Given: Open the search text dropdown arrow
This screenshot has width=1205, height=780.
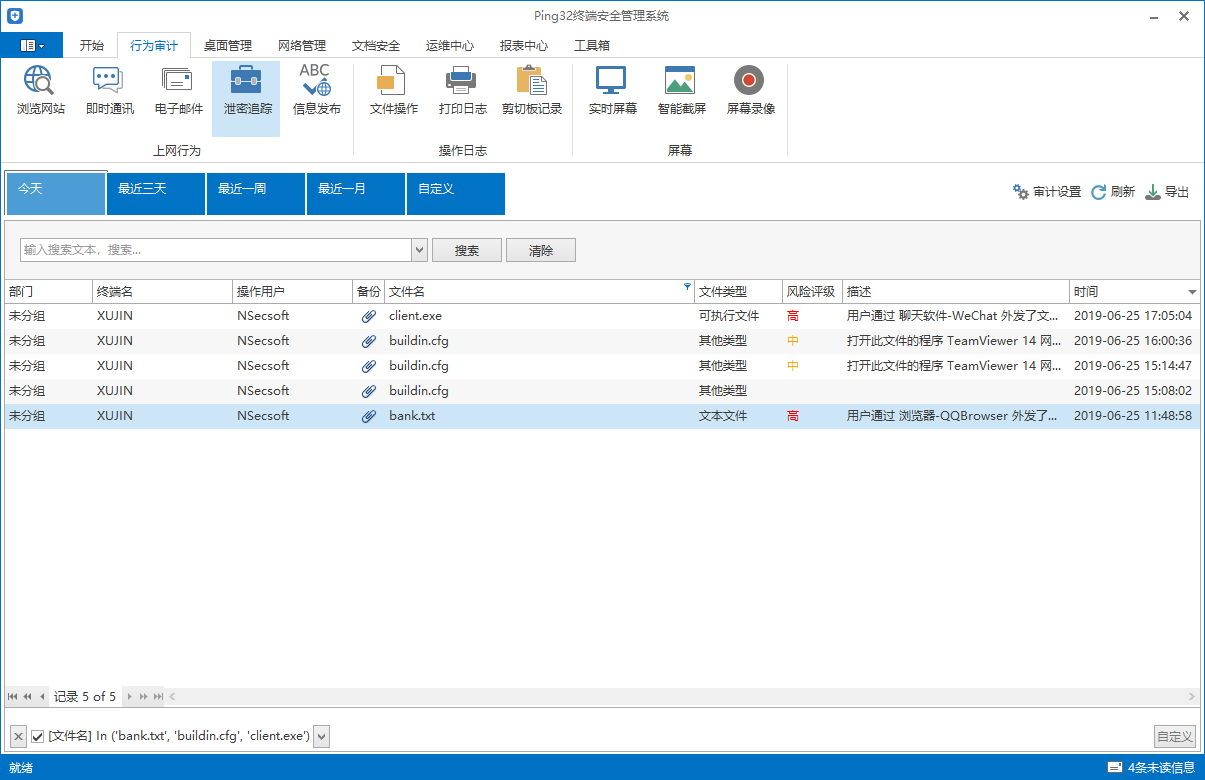Looking at the screenshot, I should pyautogui.click(x=420, y=250).
